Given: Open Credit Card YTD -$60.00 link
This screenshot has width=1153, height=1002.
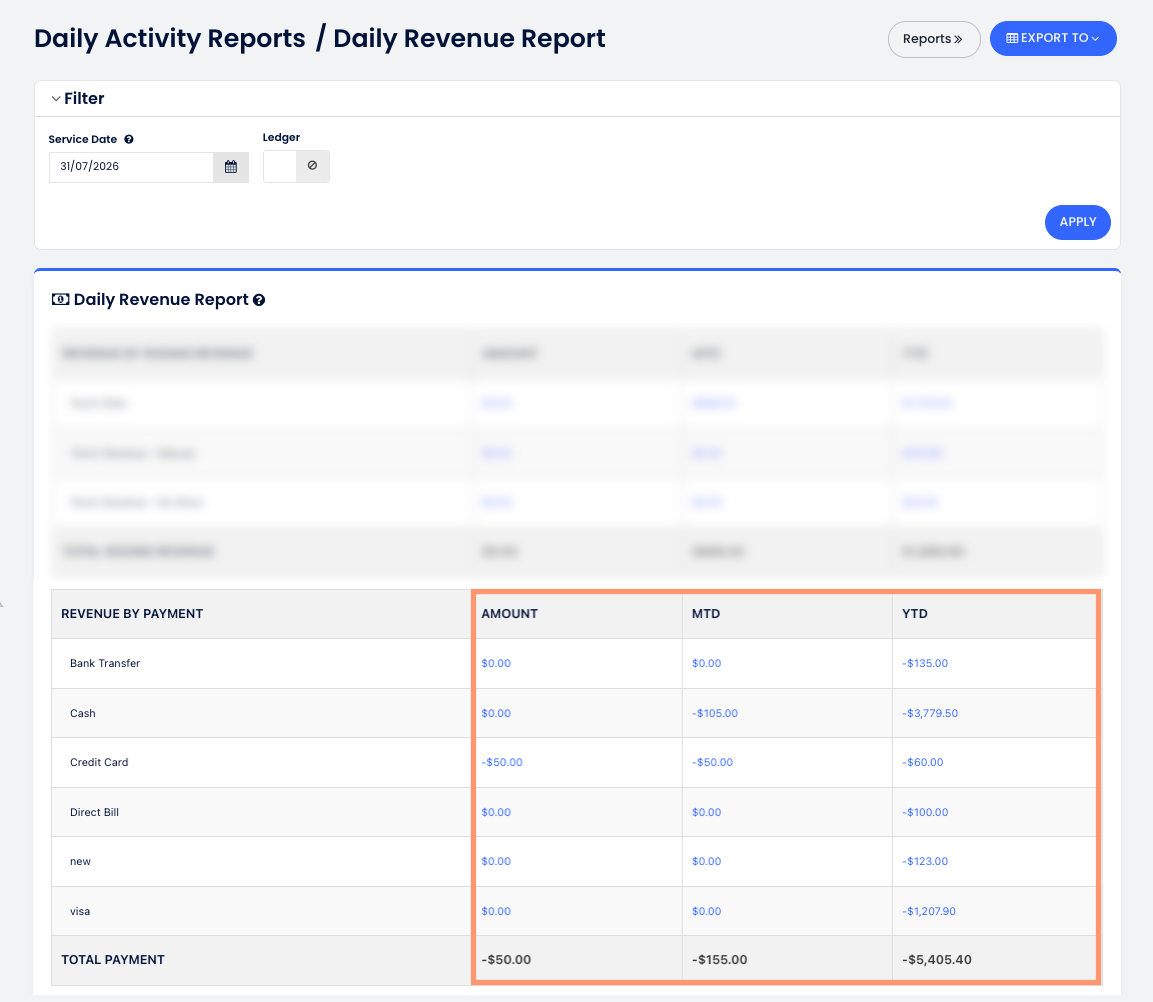Looking at the screenshot, I should tap(923, 762).
